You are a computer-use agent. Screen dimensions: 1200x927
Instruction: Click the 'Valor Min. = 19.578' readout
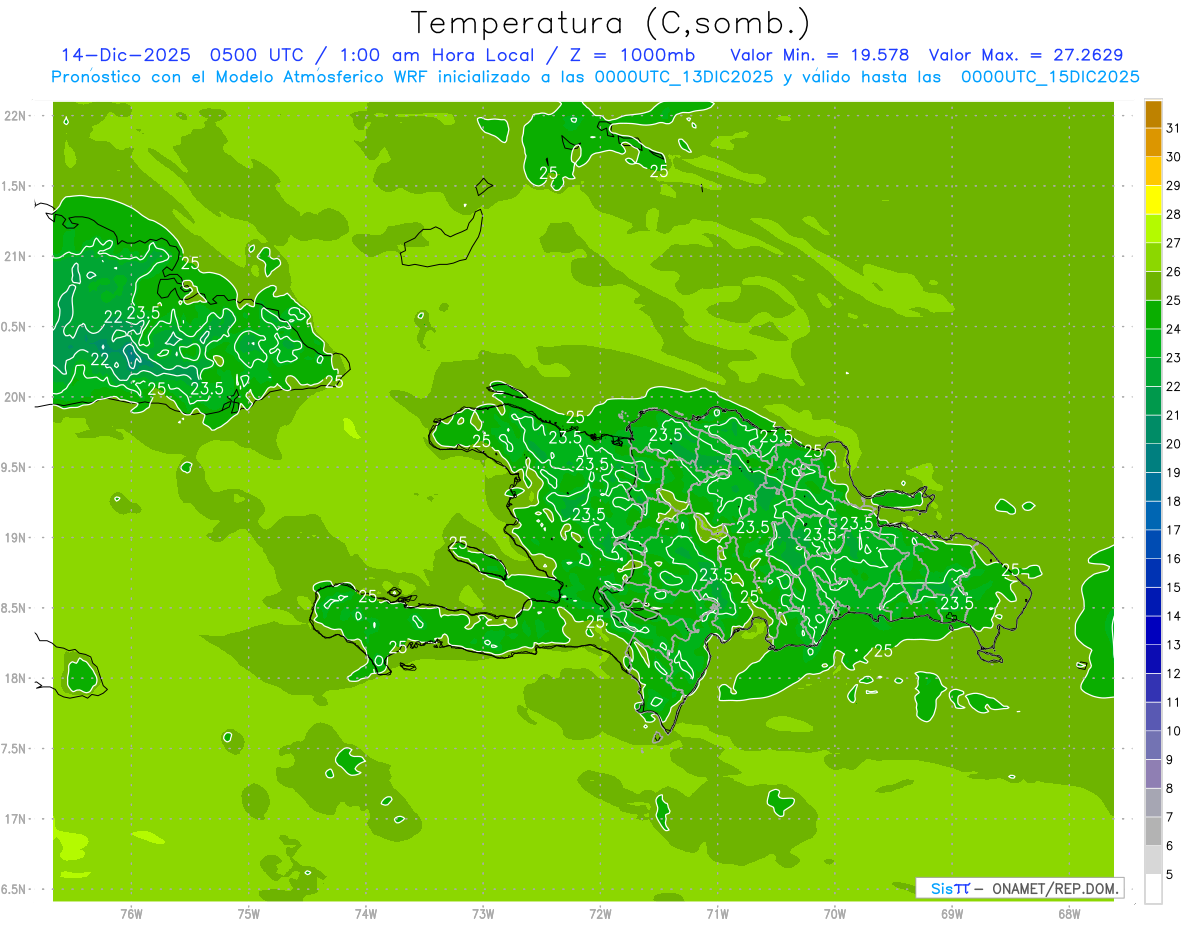click(820, 55)
